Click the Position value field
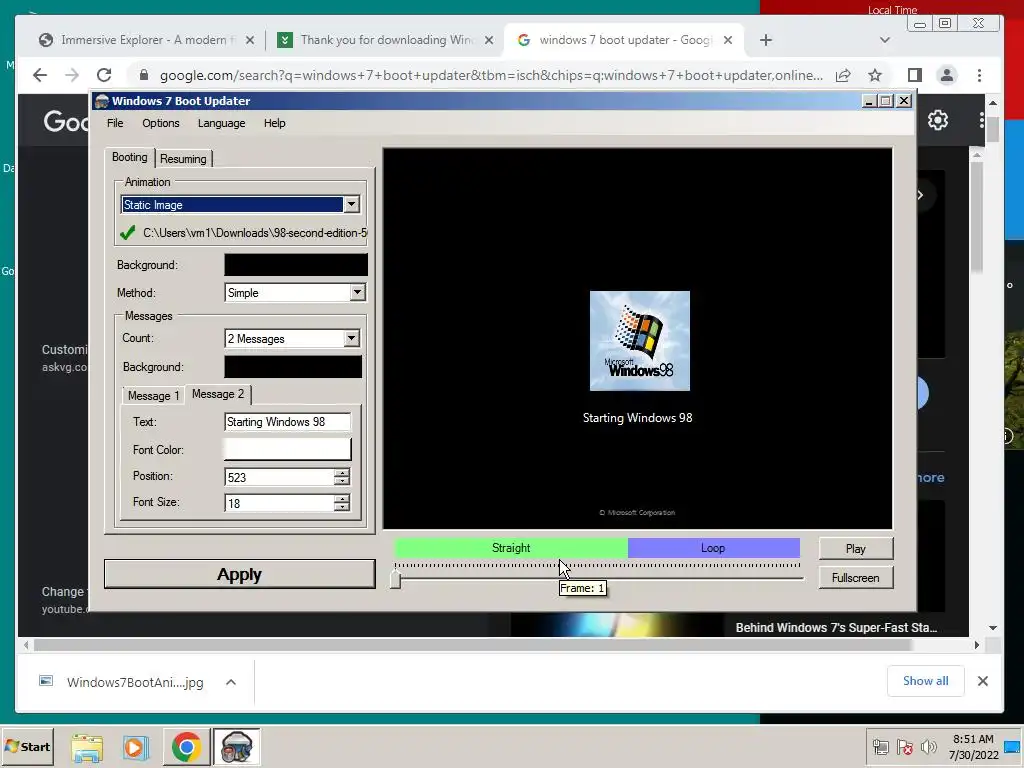 coord(279,477)
